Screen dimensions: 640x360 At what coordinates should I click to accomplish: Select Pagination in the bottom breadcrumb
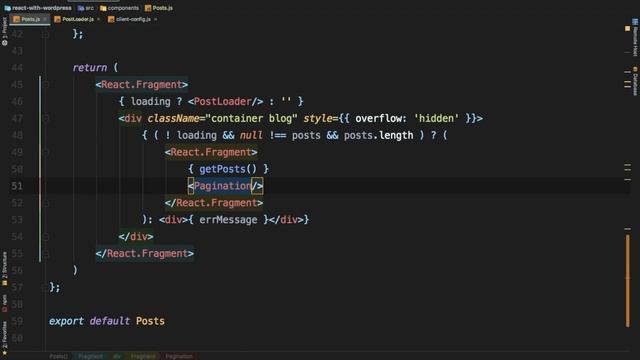(x=179, y=356)
